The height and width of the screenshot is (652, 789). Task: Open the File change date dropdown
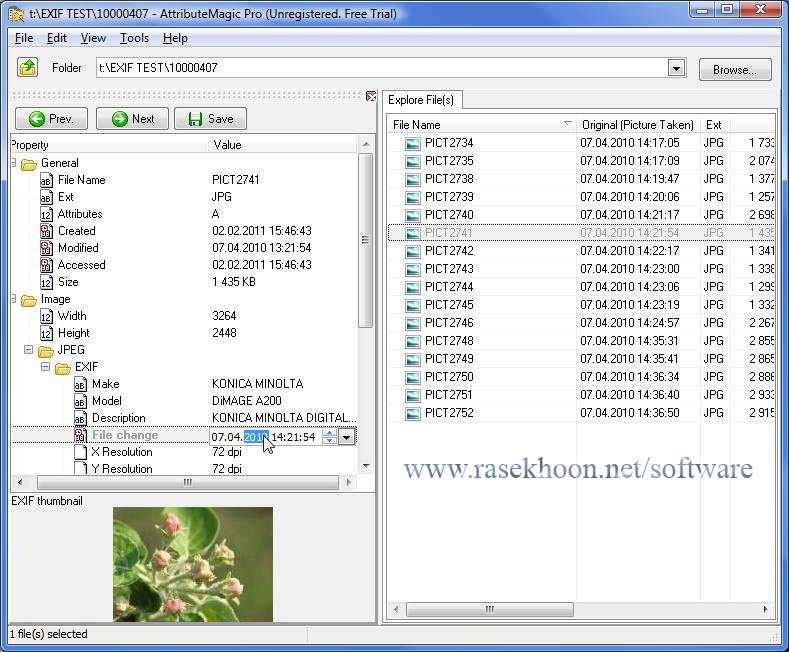[x=347, y=437]
